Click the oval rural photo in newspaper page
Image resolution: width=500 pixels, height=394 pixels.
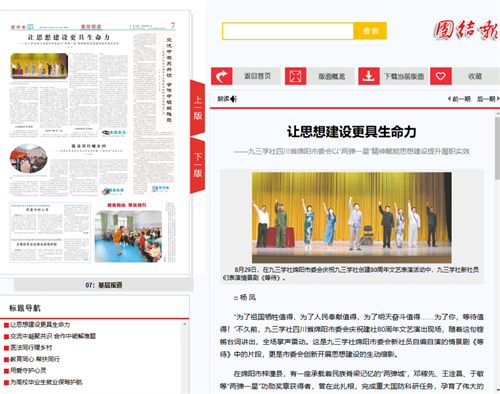(29, 158)
